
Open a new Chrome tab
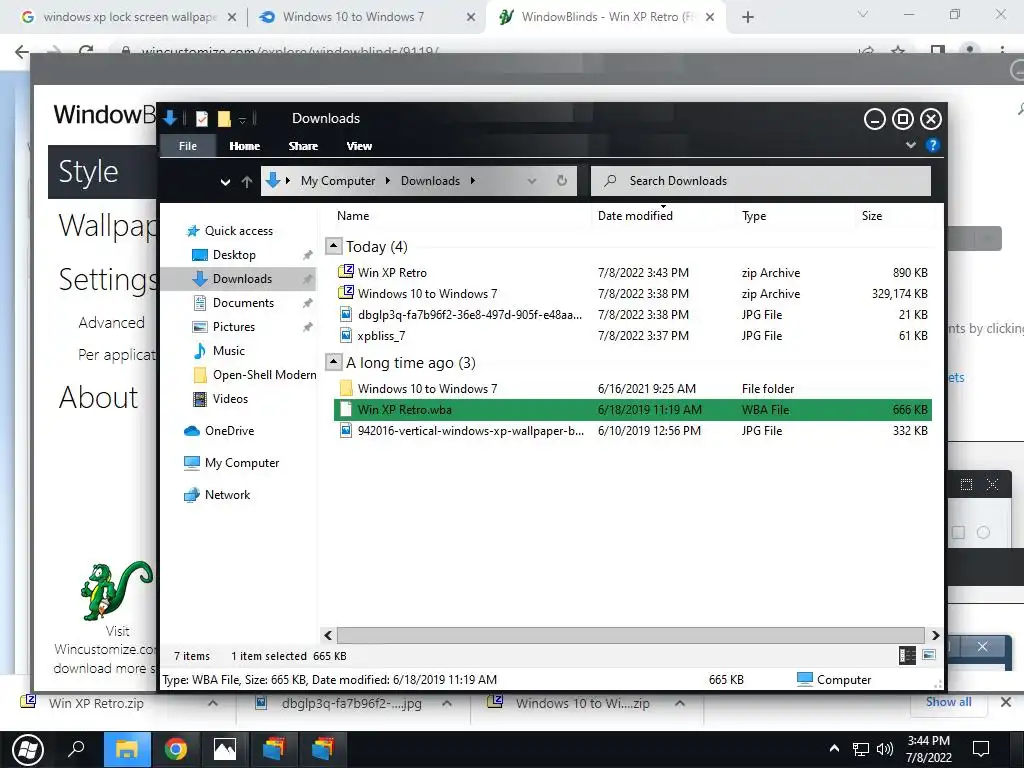pos(748,17)
